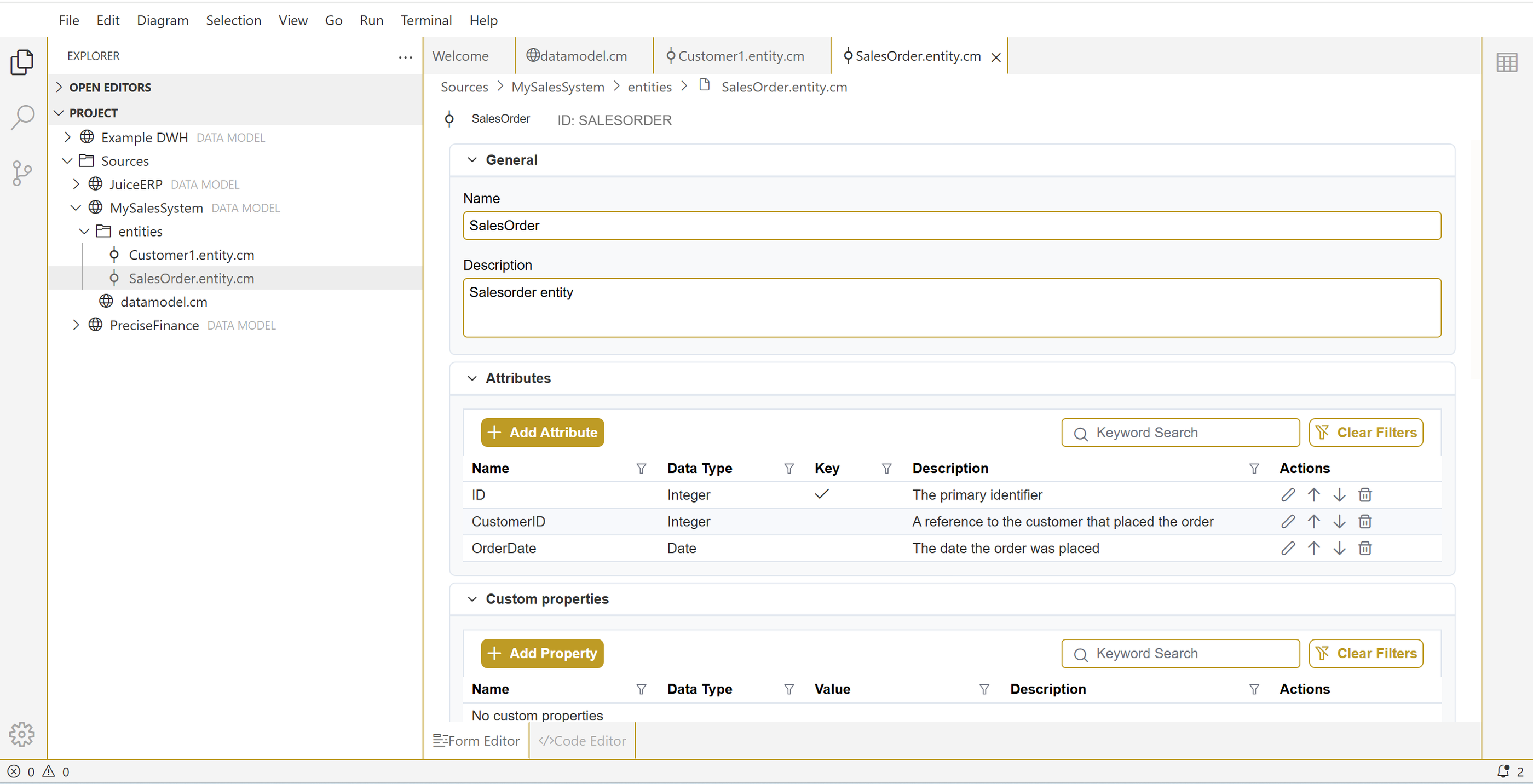Open the Manage settings gear
1533x784 pixels.
[x=22, y=734]
